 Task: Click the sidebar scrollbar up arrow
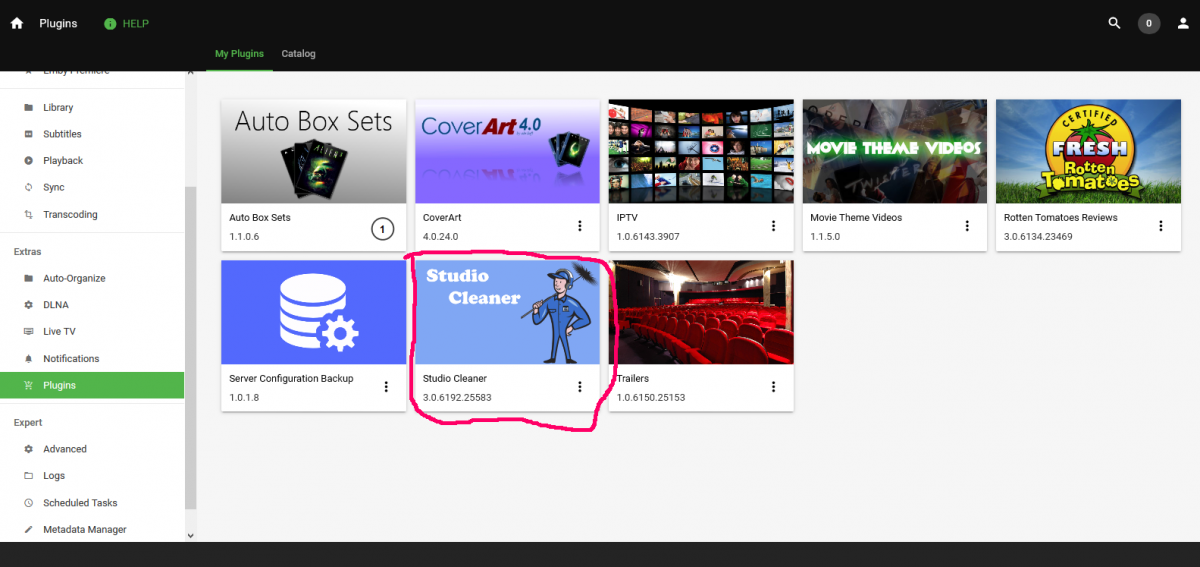(191, 73)
